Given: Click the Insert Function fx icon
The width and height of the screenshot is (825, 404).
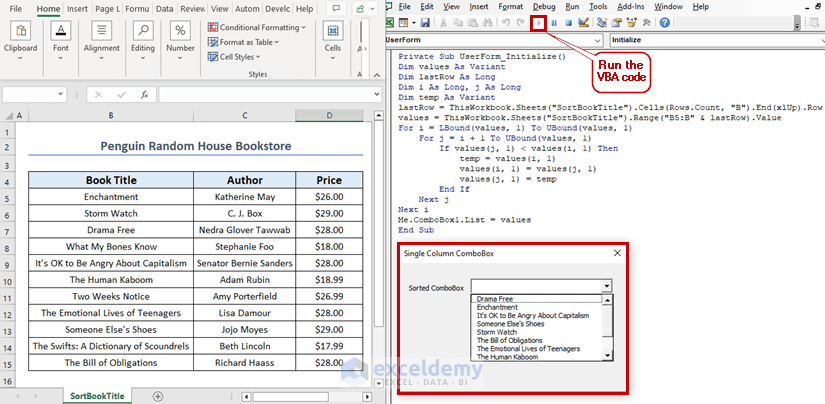Looking at the screenshot, I should tap(144, 95).
